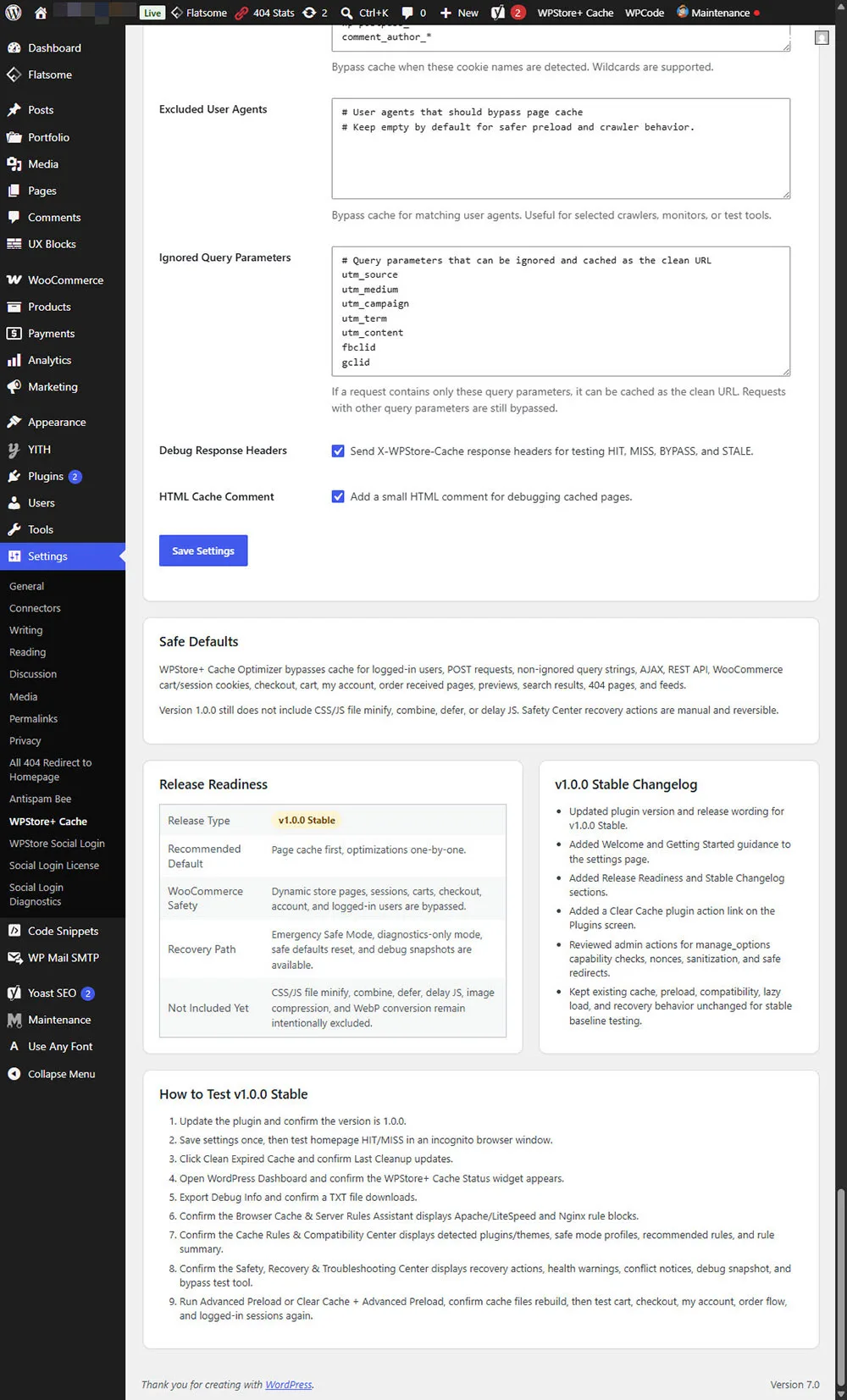
Task: Click the plus New icon
Action: click(446, 13)
